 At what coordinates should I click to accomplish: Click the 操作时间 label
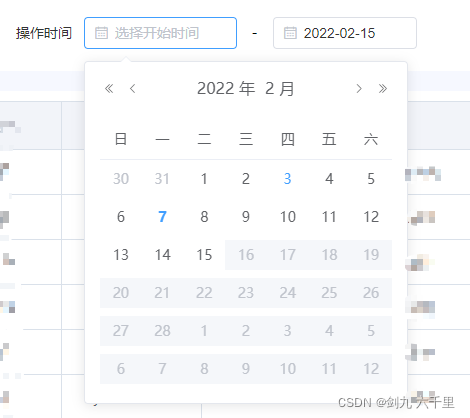(44, 33)
